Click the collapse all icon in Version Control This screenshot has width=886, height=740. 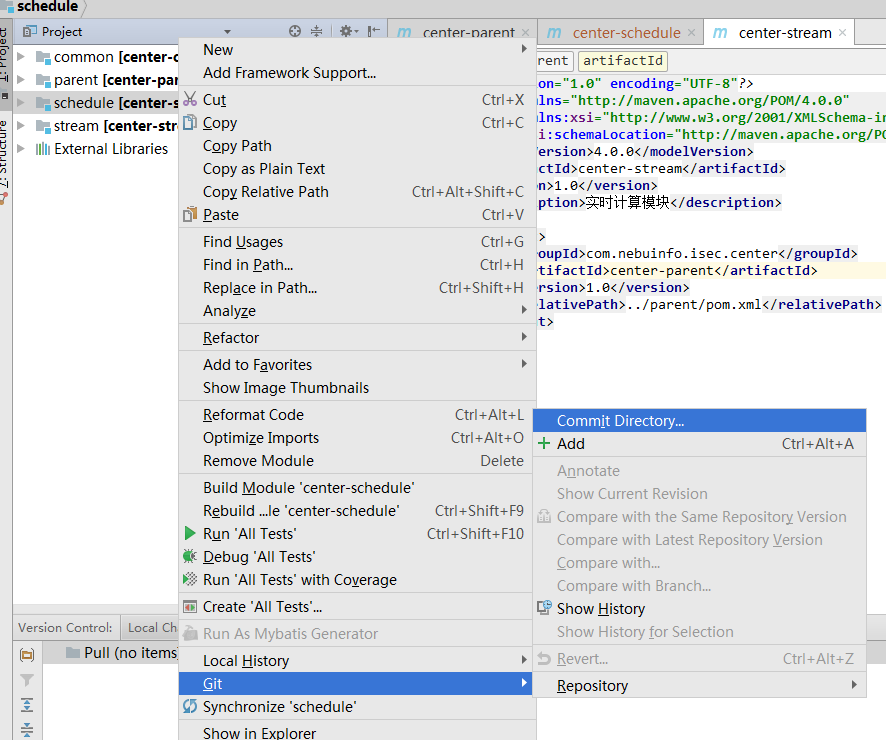pos(27,729)
